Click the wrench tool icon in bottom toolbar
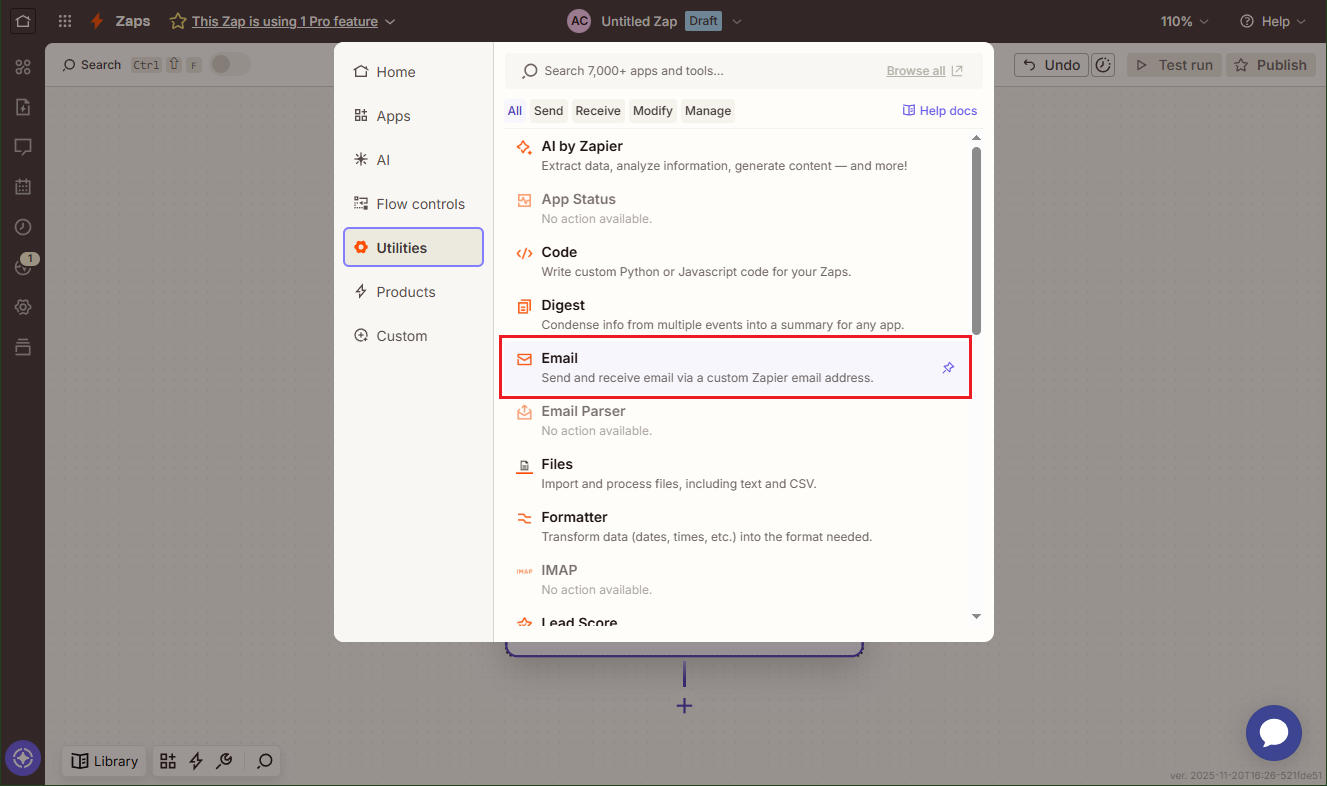 [224, 761]
